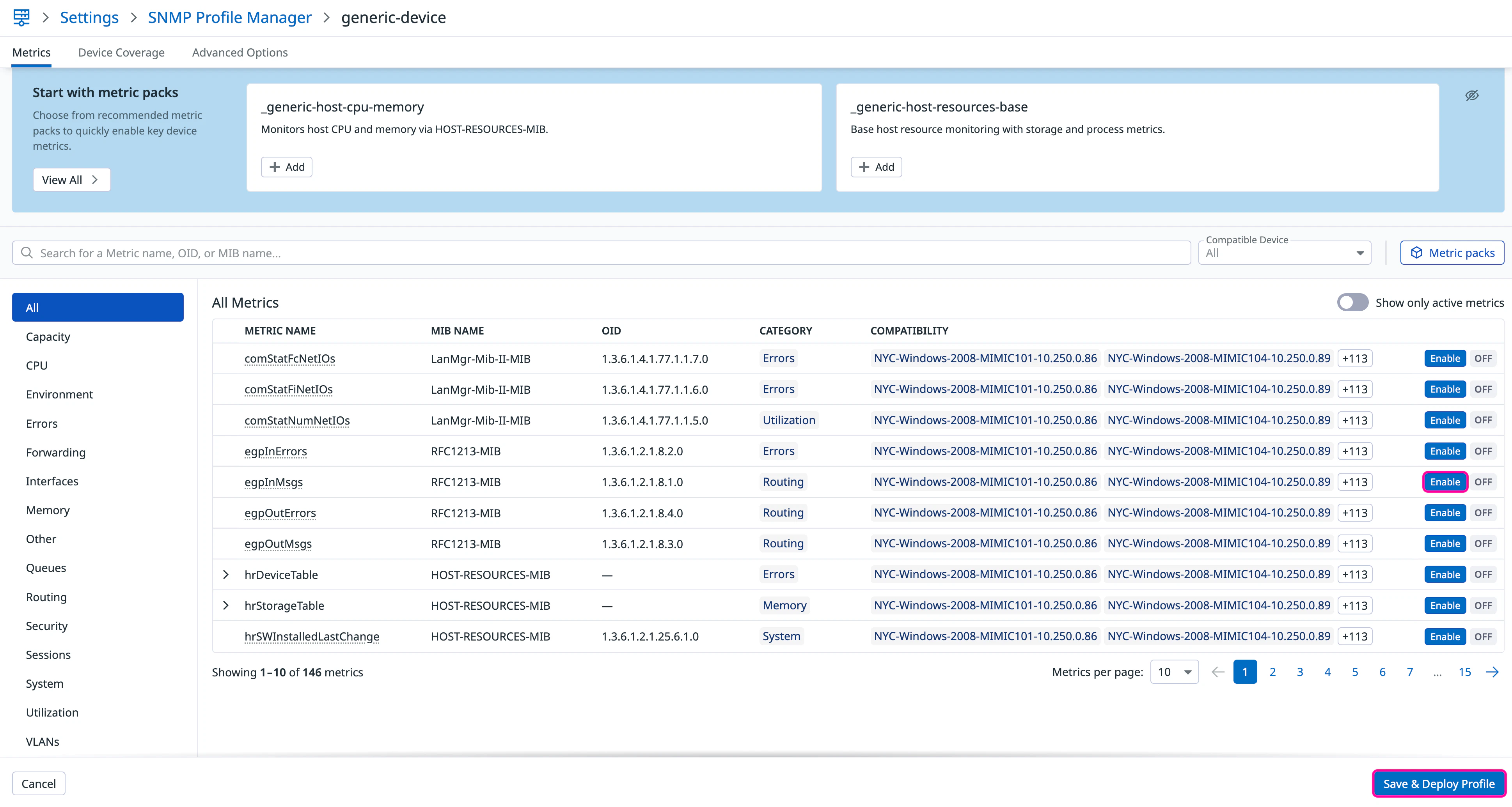Click OFF for egpOutMsgs metric

pyautogui.click(x=1483, y=544)
